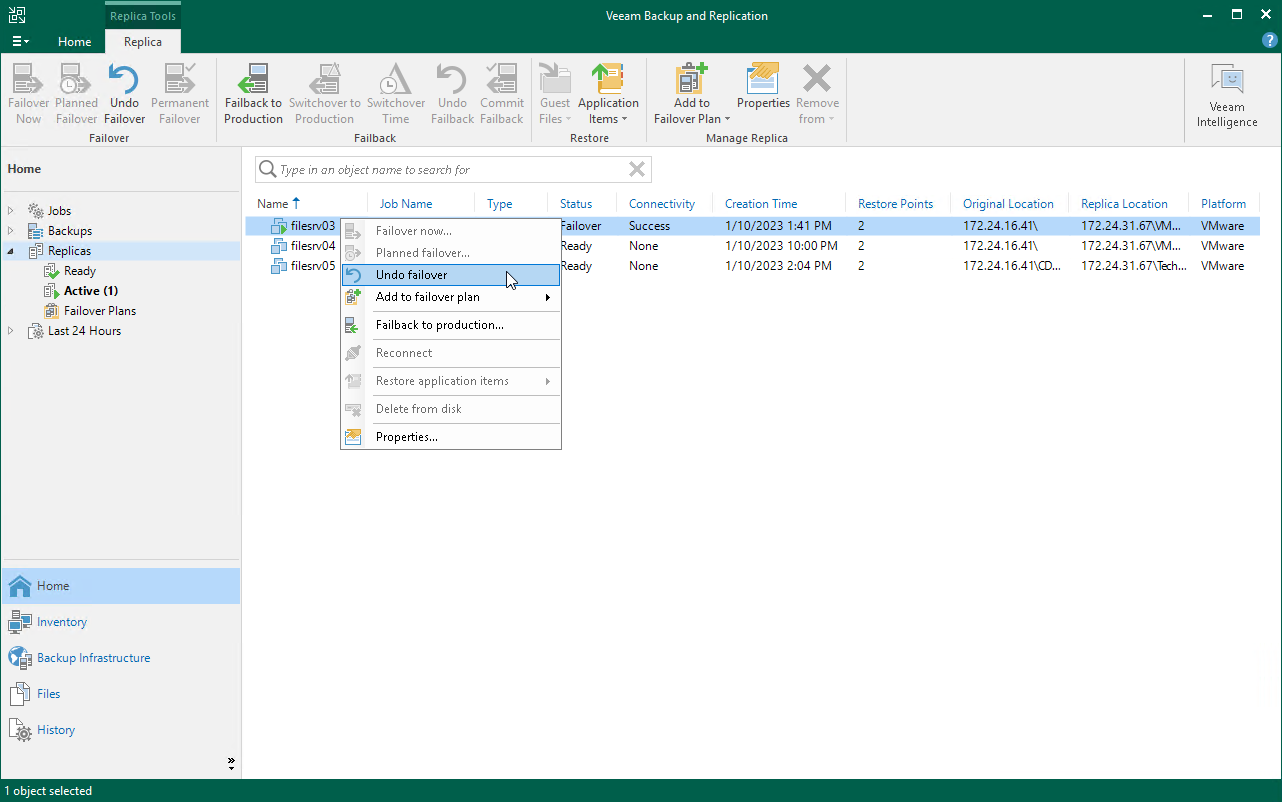Select the Active (1) replicas node
Viewport: 1282px width, 802px height.
91,291
